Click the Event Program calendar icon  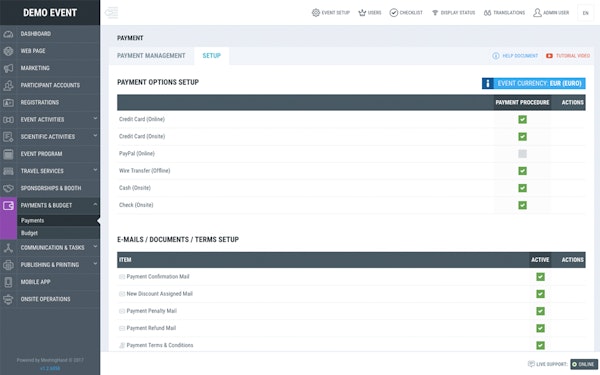8,154
